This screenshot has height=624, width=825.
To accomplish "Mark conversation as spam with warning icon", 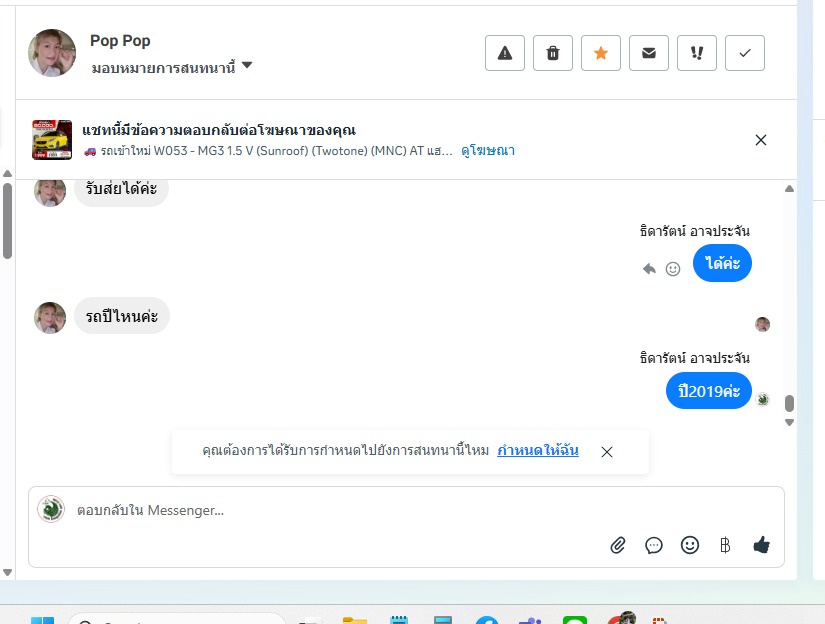I will (x=505, y=53).
